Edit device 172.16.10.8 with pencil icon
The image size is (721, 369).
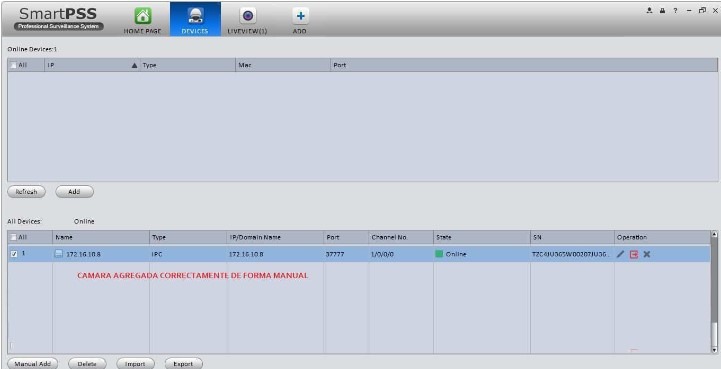[620, 254]
